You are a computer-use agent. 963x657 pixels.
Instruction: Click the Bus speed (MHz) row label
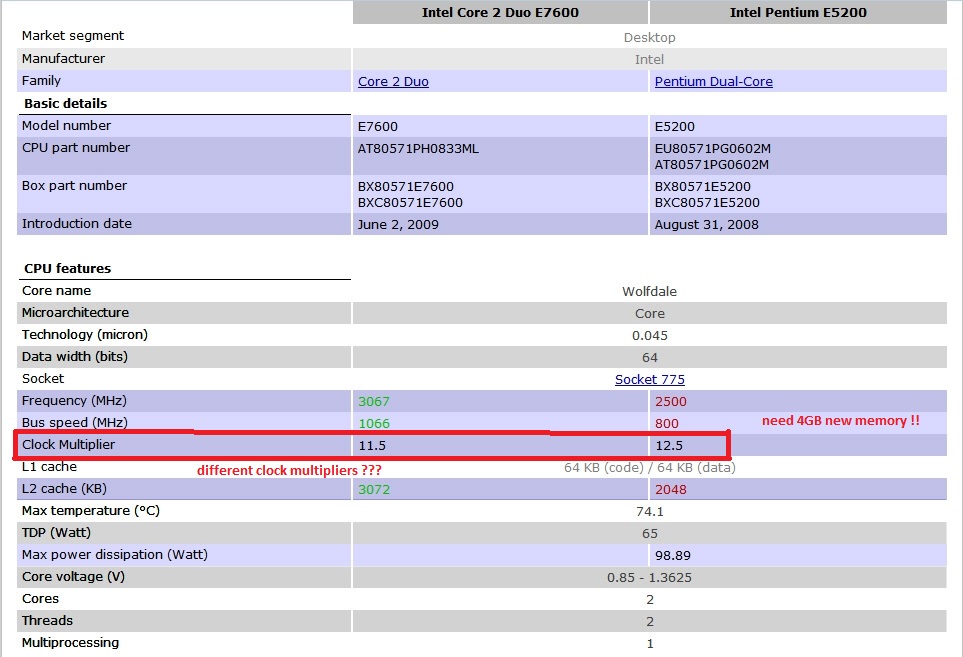pos(75,422)
